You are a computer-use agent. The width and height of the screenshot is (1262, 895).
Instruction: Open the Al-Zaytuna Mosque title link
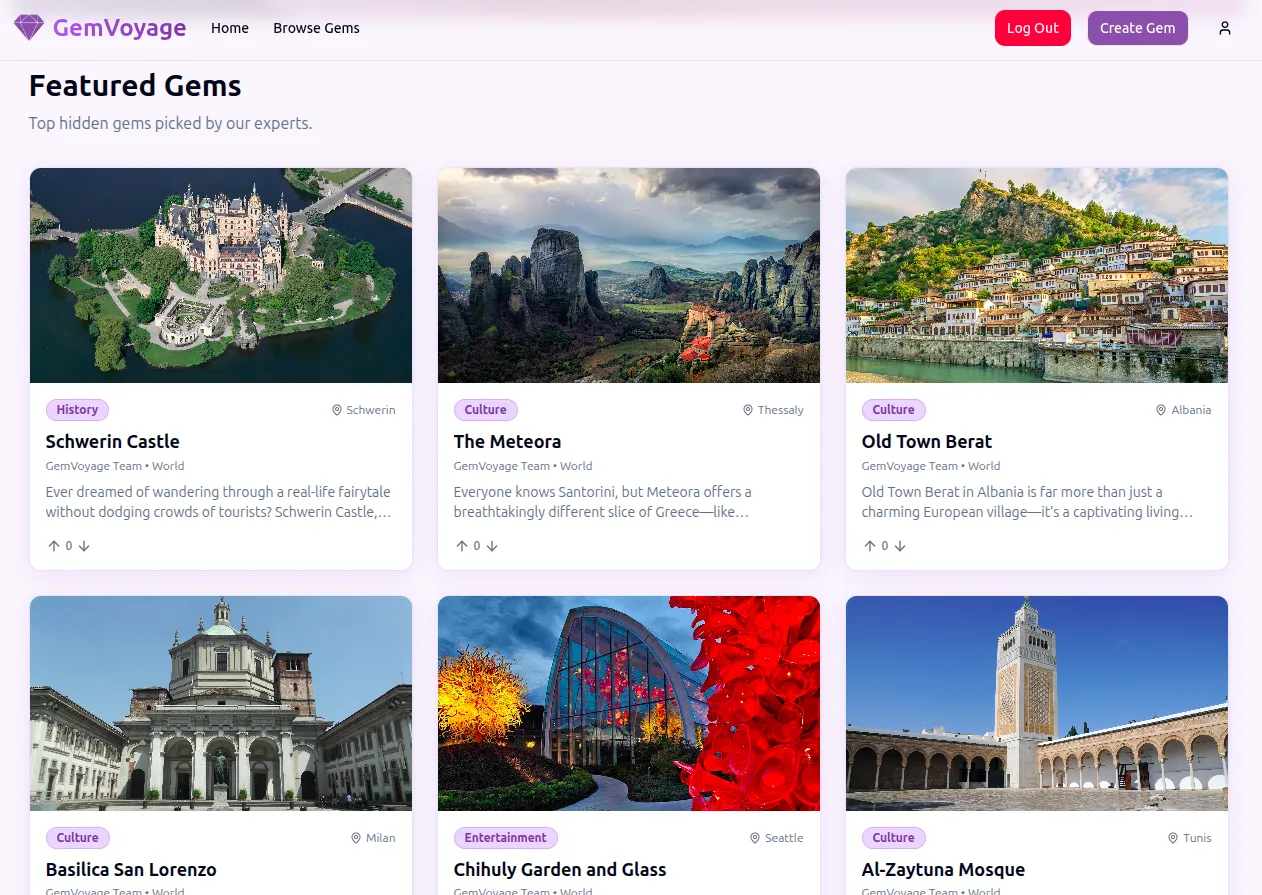click(943, 869)
